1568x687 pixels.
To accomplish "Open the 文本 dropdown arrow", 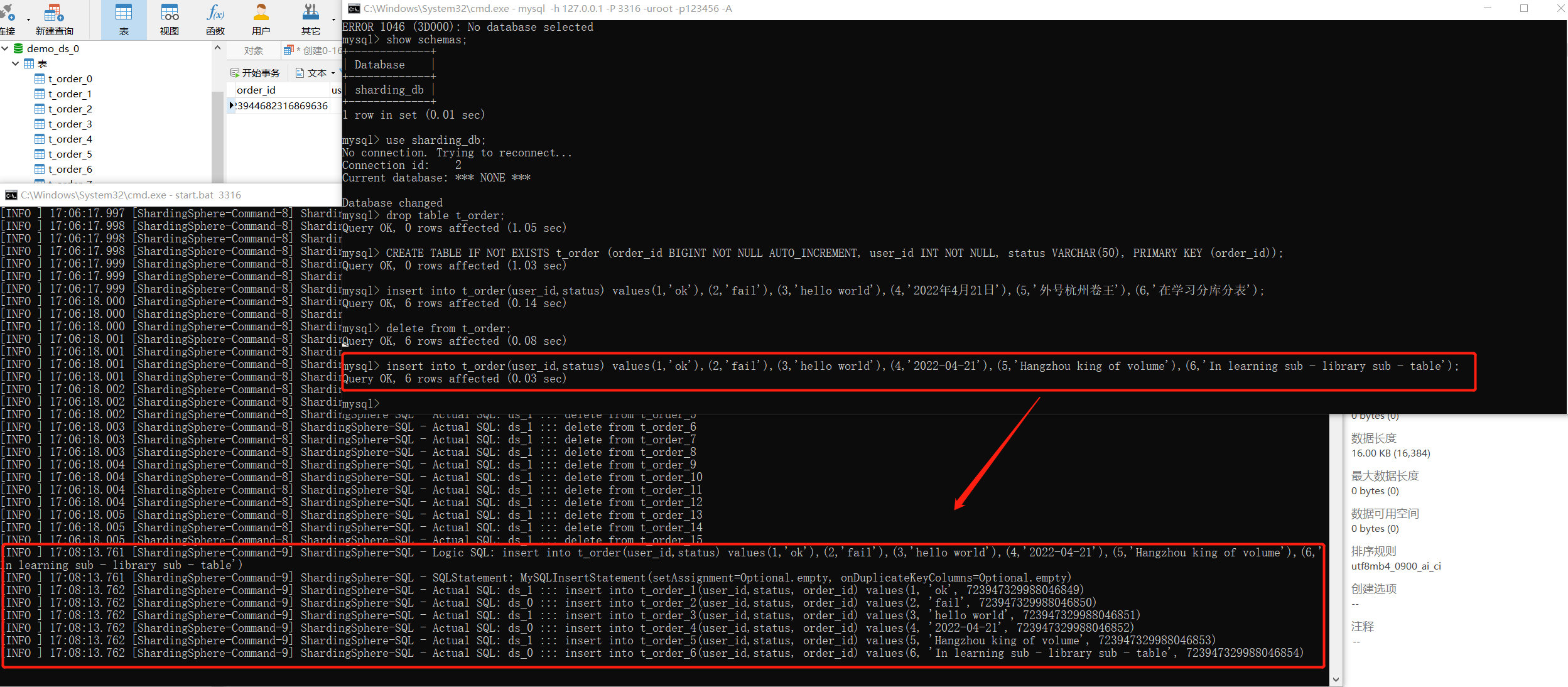I will tap(333, 73).
